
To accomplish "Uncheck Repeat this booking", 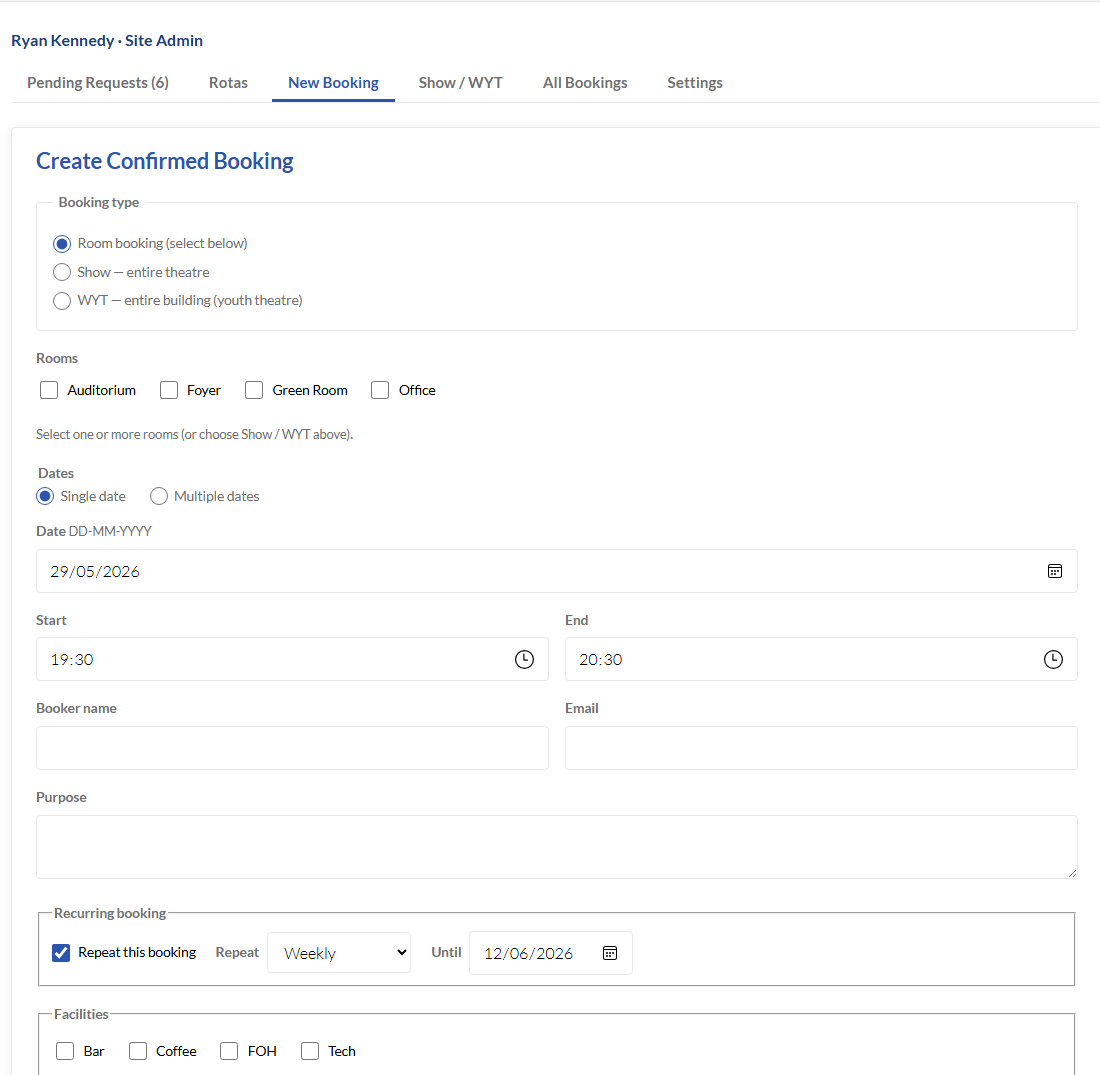I will (61, 953).
